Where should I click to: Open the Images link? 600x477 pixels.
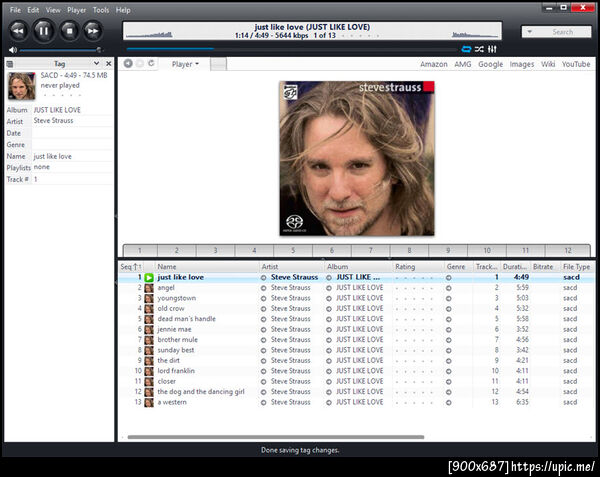(x=522, y=64)
